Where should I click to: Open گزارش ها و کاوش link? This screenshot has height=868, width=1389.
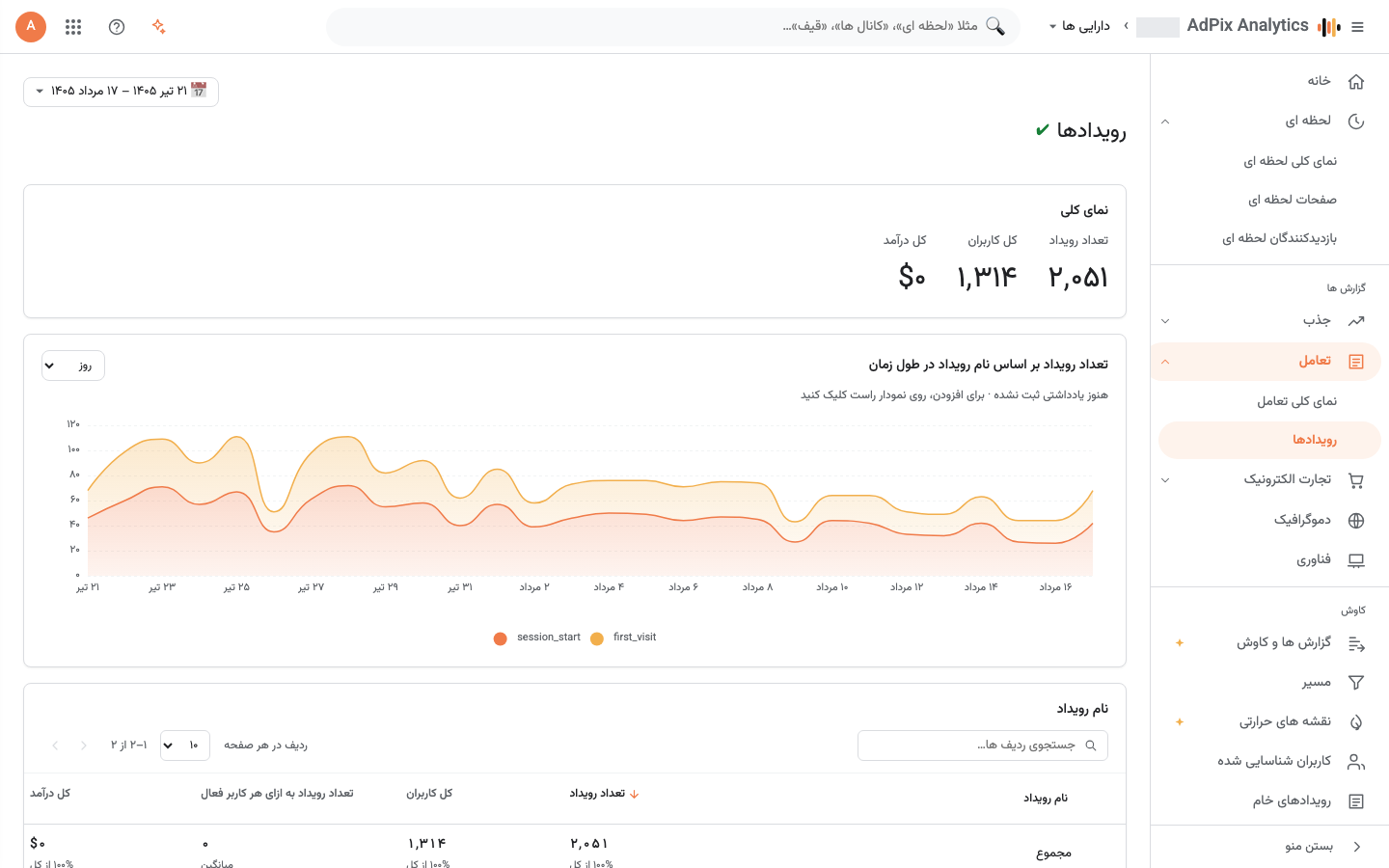point(1284,643)
